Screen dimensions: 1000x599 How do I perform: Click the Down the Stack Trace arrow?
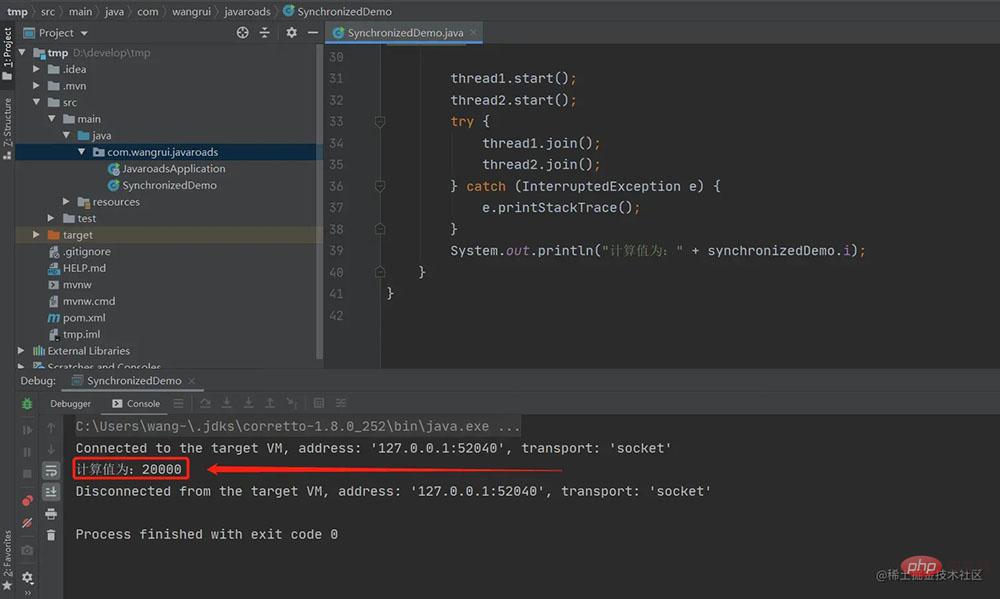click(51, 450)
